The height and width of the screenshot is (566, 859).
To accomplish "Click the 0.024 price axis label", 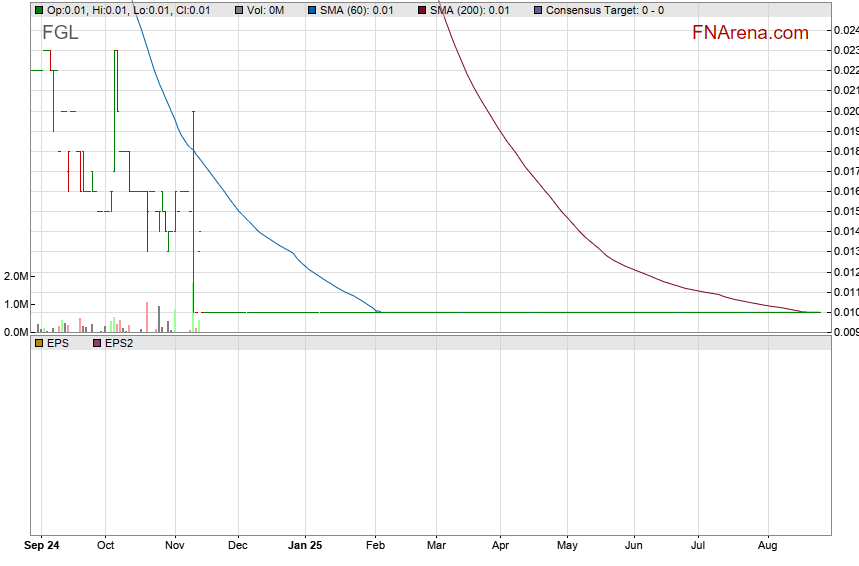I will [845, 30].
